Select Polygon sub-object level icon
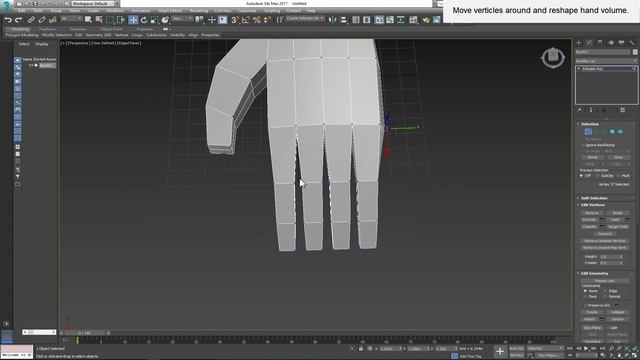Image resolution: width=640 pixels, height=360 pixels. [612, 131]
